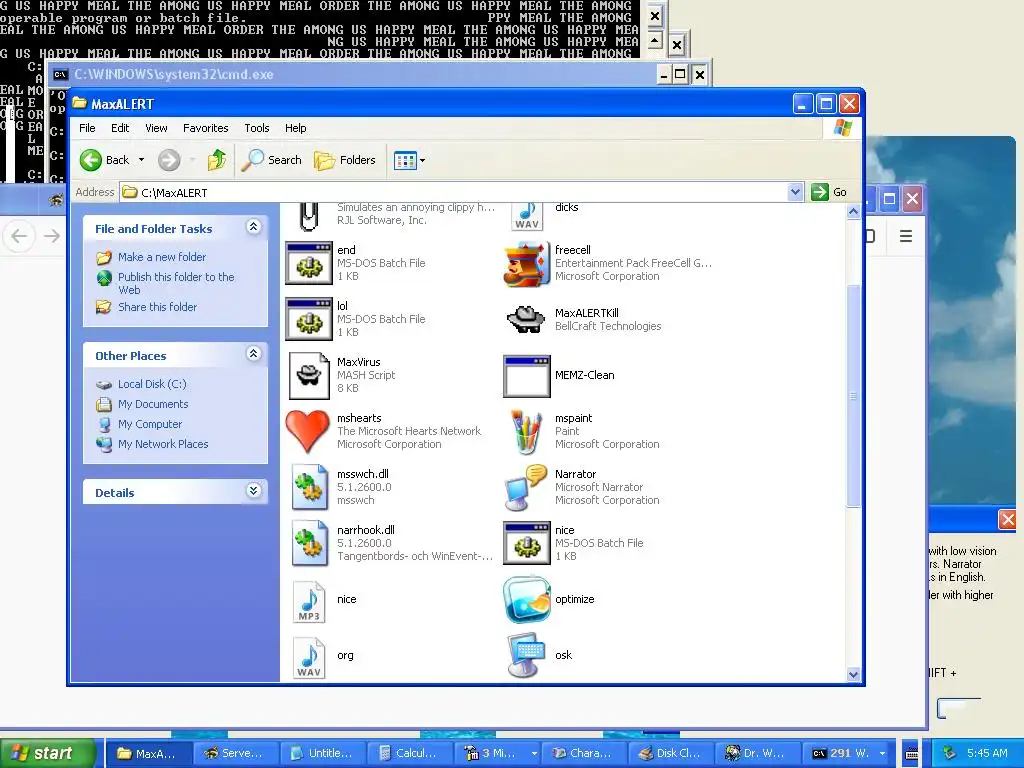This screenshot has height=768, width=1024.
Task: Toggle the Folders pane button
Action: point(345,160)
